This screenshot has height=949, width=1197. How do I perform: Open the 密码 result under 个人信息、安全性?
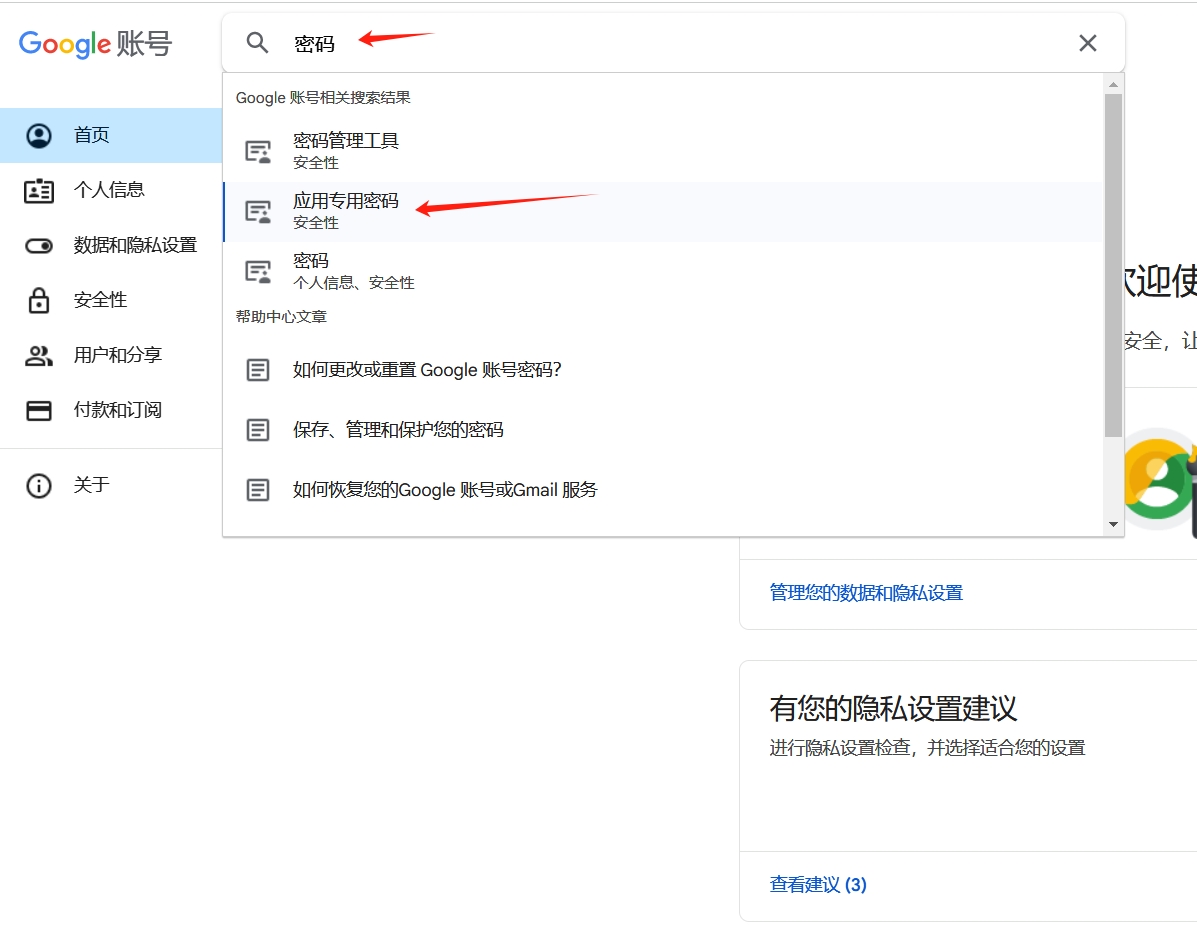663,271
